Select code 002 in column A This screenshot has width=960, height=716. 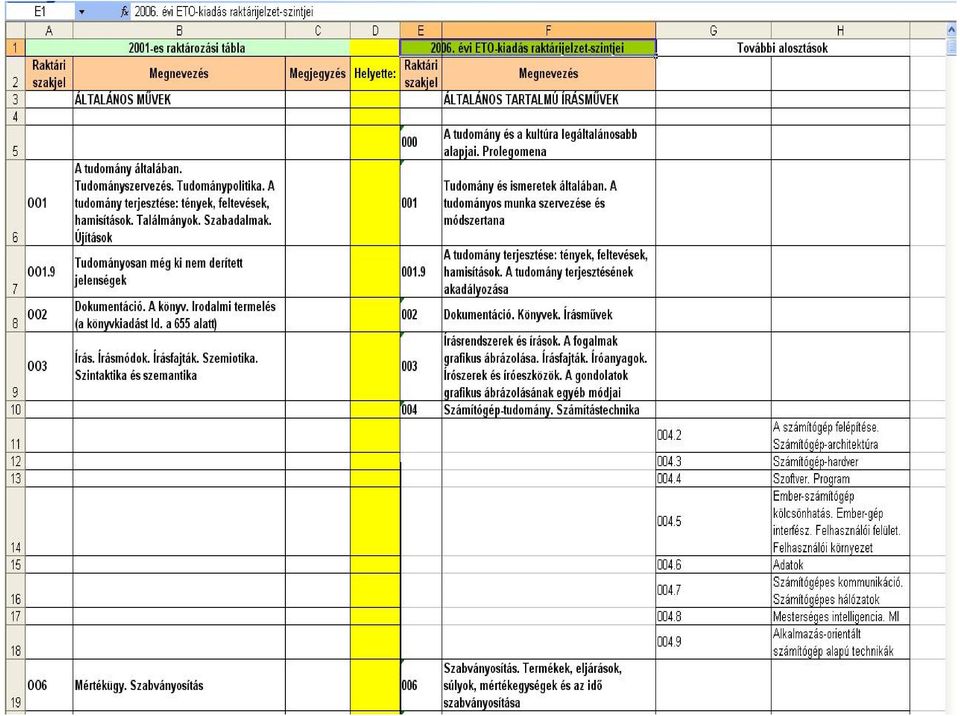click(49, 315)
